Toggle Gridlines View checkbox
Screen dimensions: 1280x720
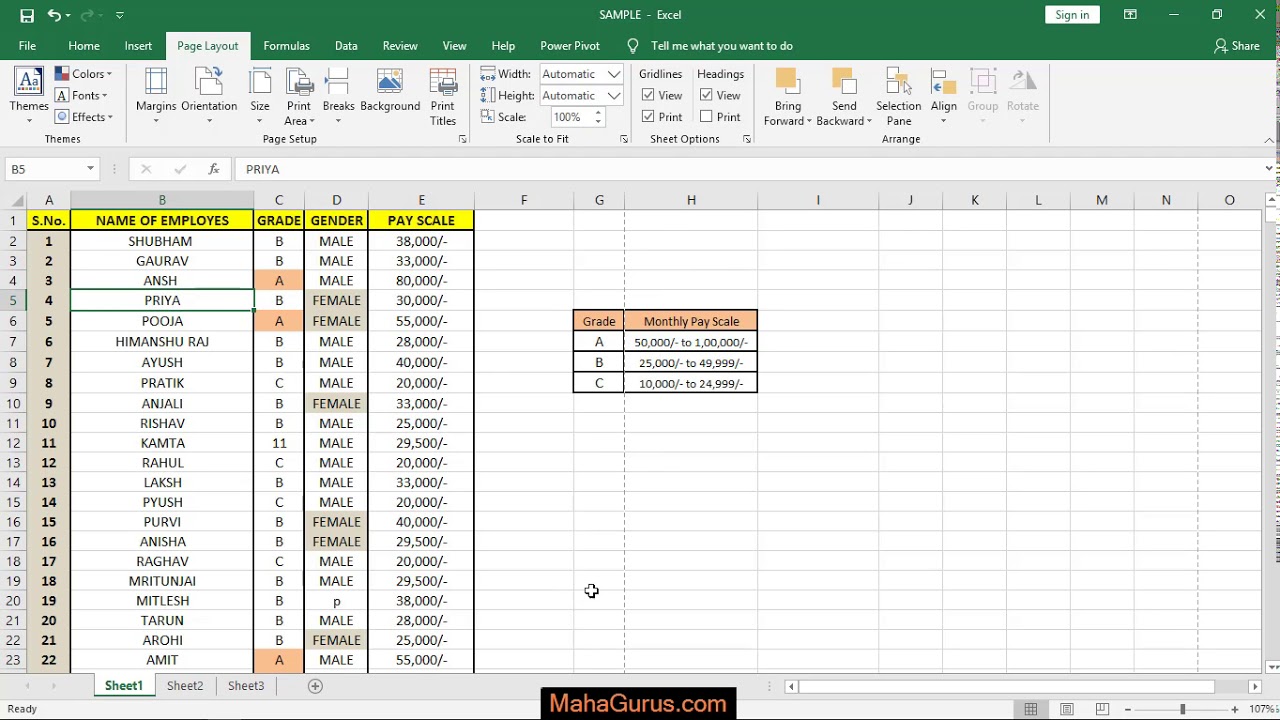click(x=649, y=95)
